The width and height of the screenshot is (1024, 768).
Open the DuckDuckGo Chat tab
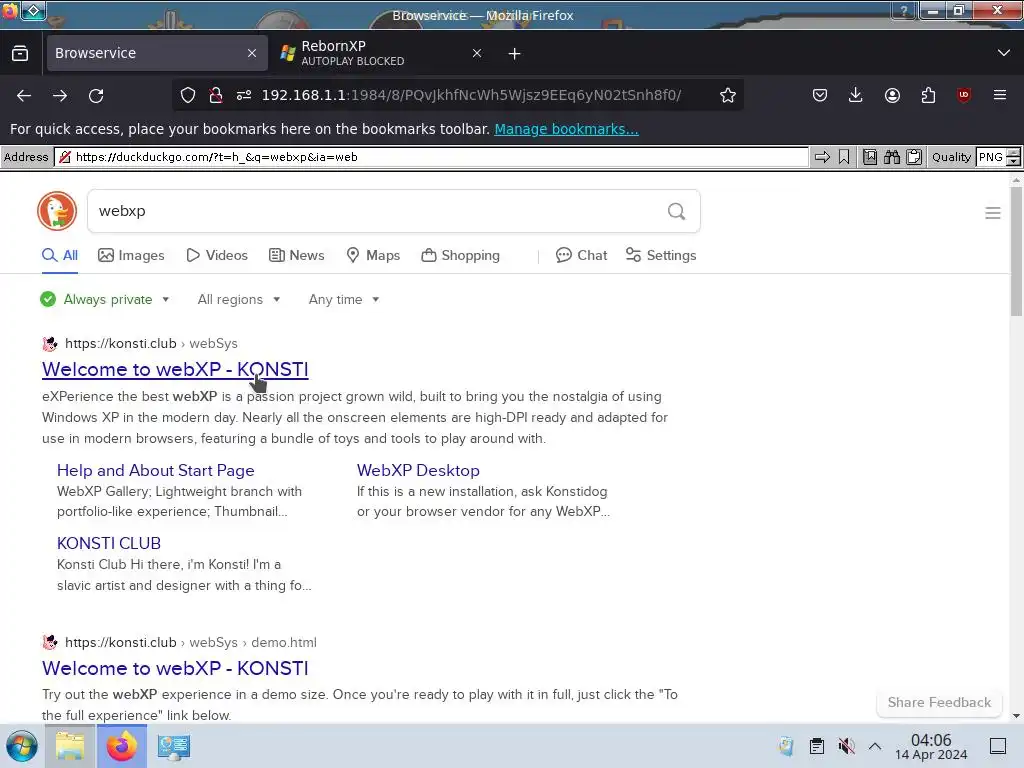coord(581,255)
